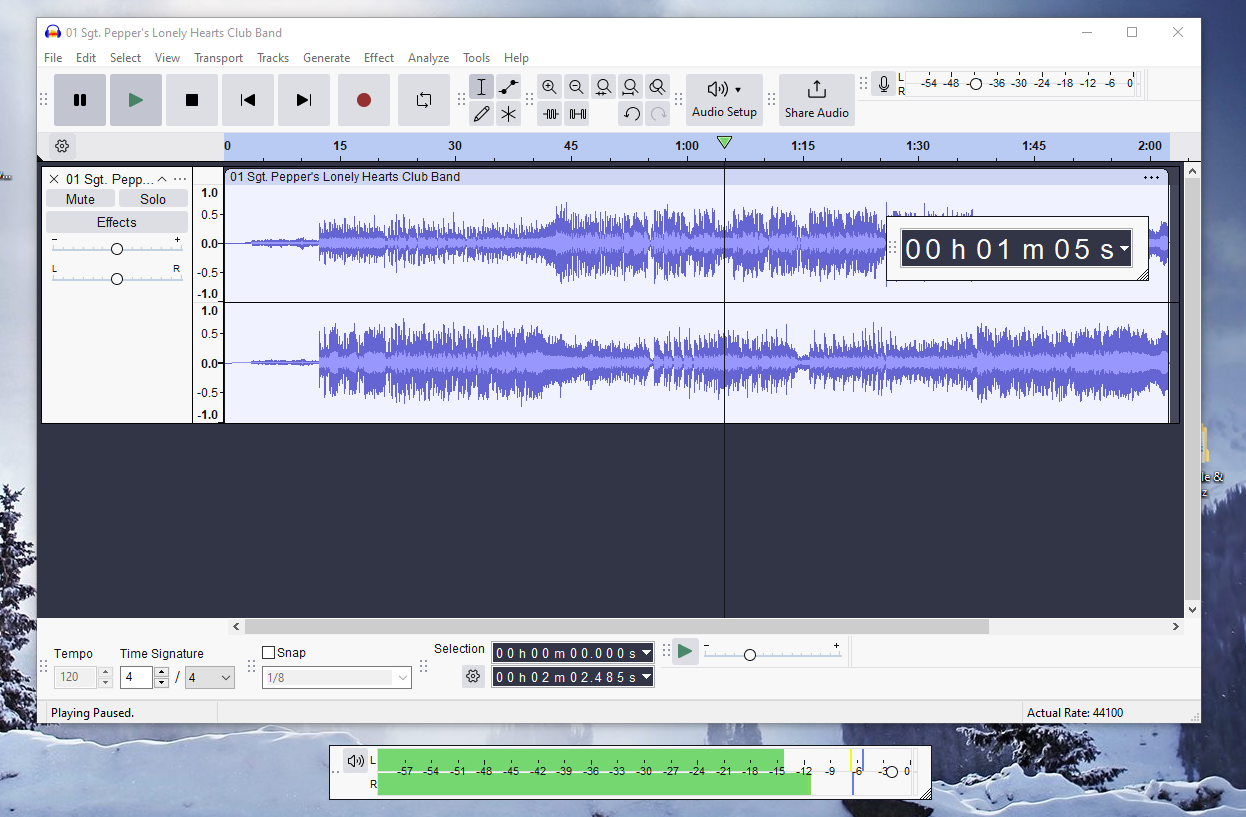Image resolution: width=1246 pixels, height=817 pixels.
Task: Solo the Sgt. Pepper's track
Action: coord(153,198)
